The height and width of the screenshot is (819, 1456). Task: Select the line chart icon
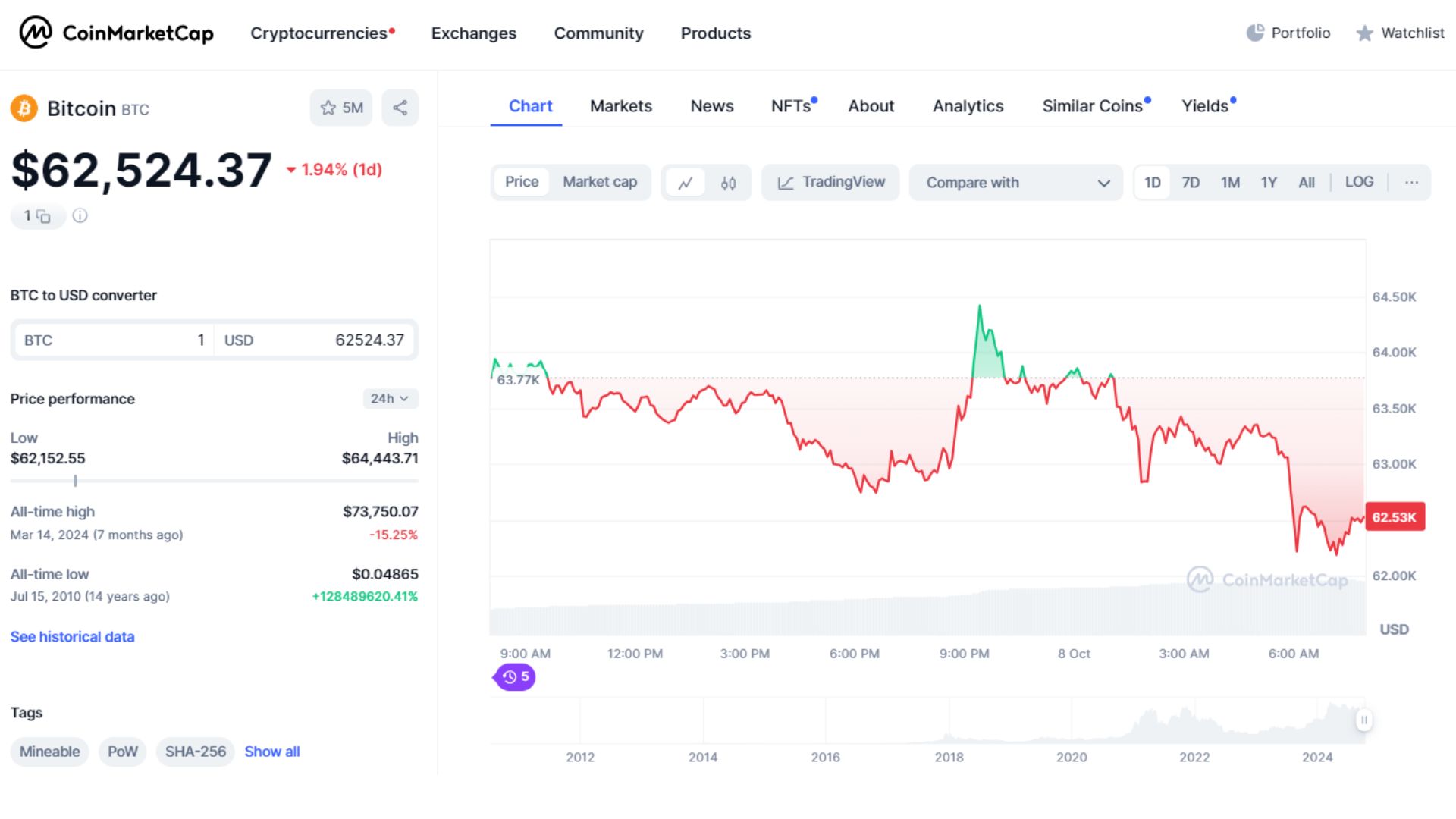[685, 182]
